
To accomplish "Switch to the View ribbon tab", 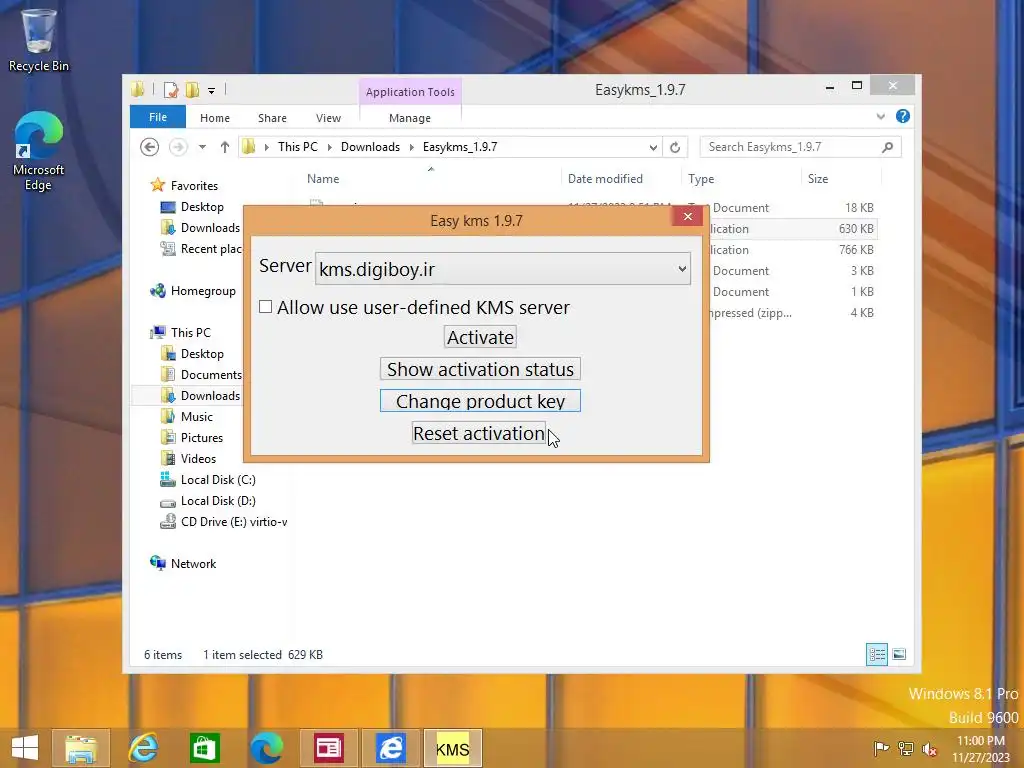I will pyautogui.click(x=328, y=118).
